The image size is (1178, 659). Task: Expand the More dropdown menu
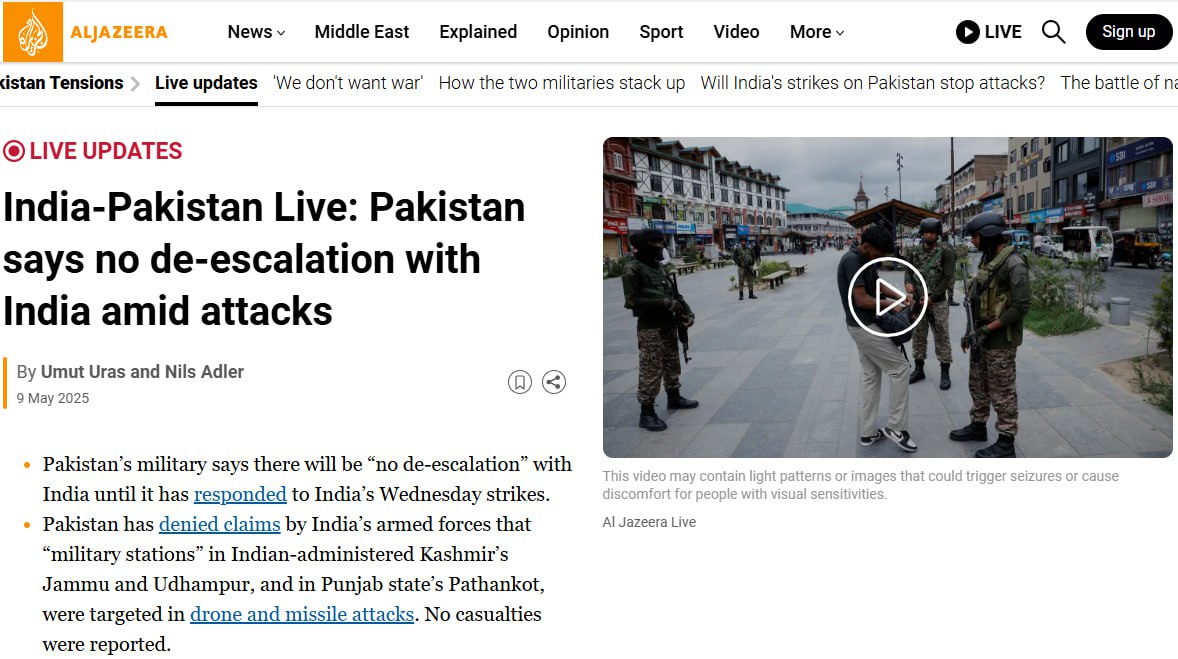817,32
